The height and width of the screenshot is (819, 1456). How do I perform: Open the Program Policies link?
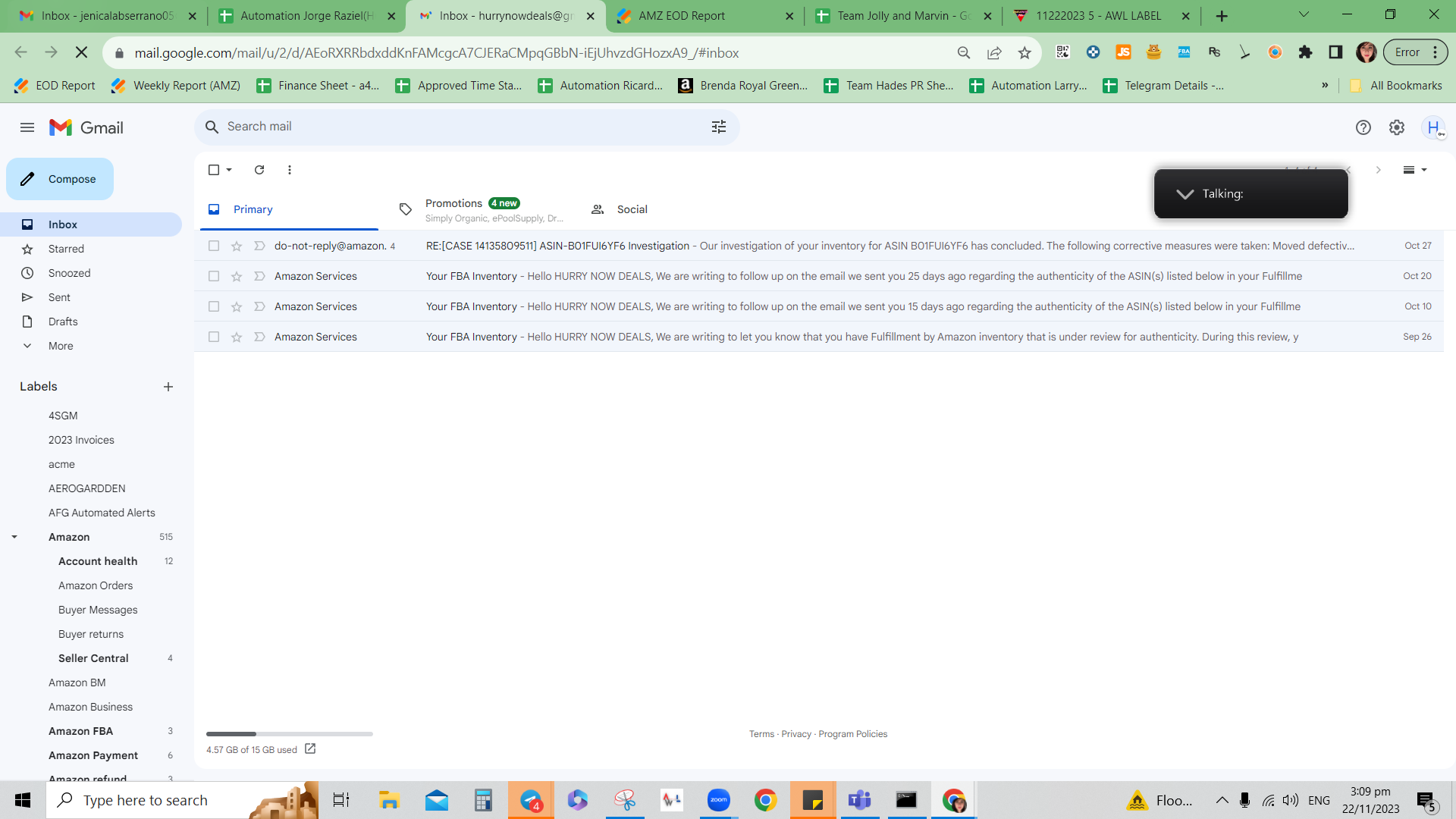852,734
